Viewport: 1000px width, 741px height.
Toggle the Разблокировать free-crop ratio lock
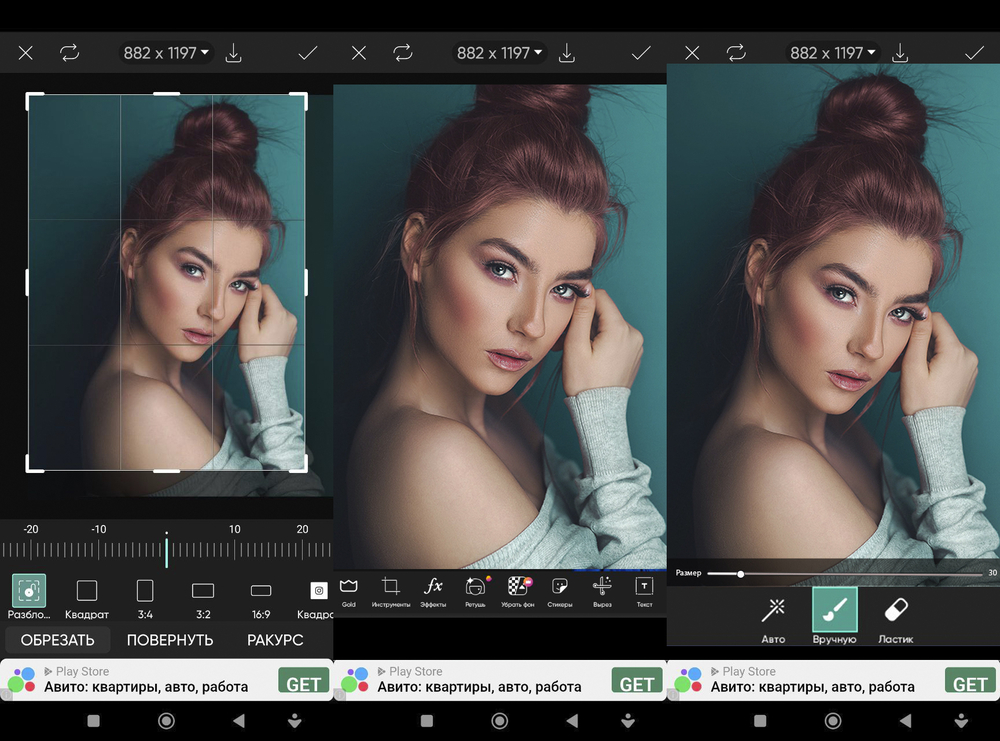[x=29, y=594]
